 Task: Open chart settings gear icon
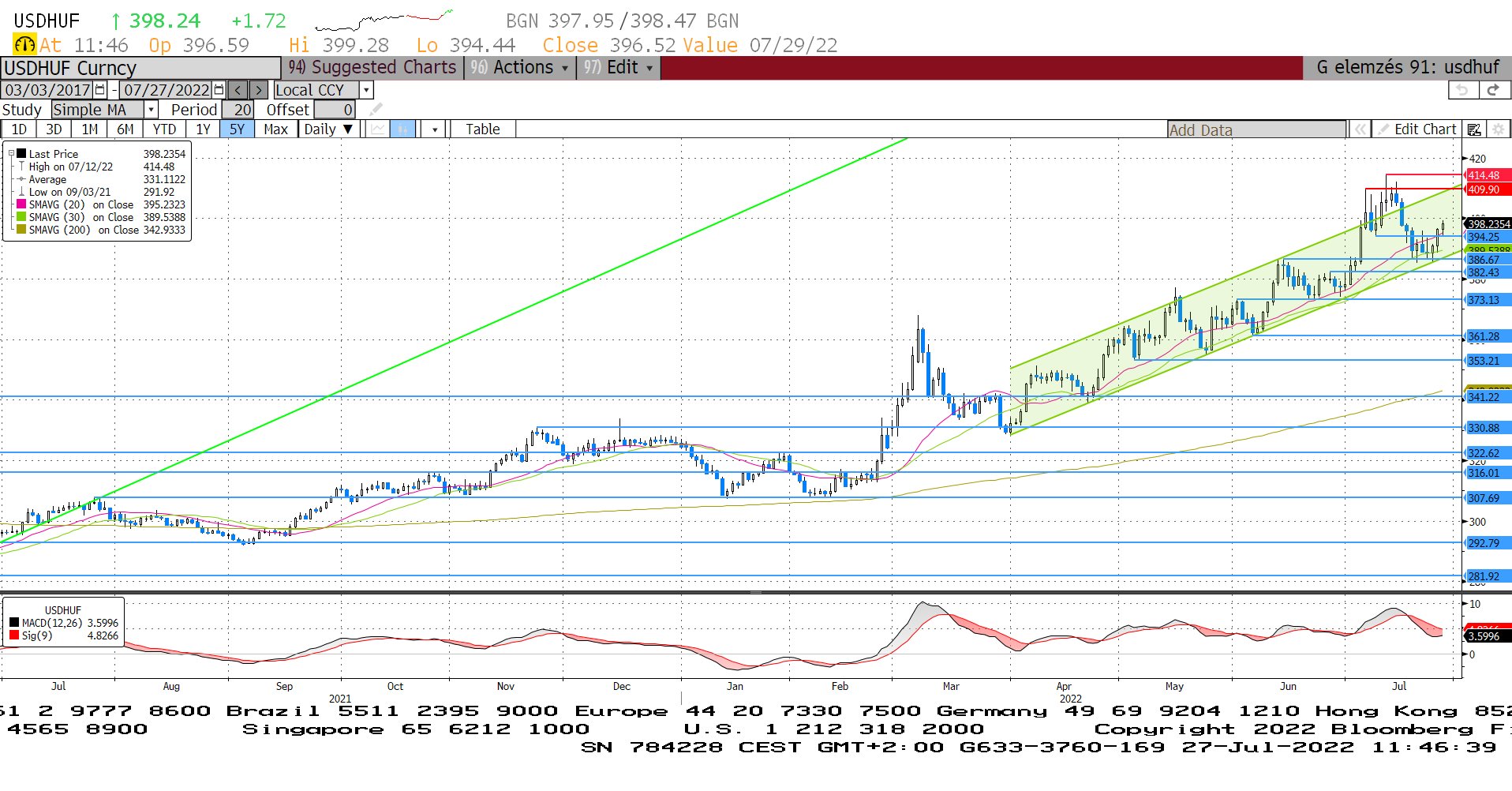pos(1498,129)
